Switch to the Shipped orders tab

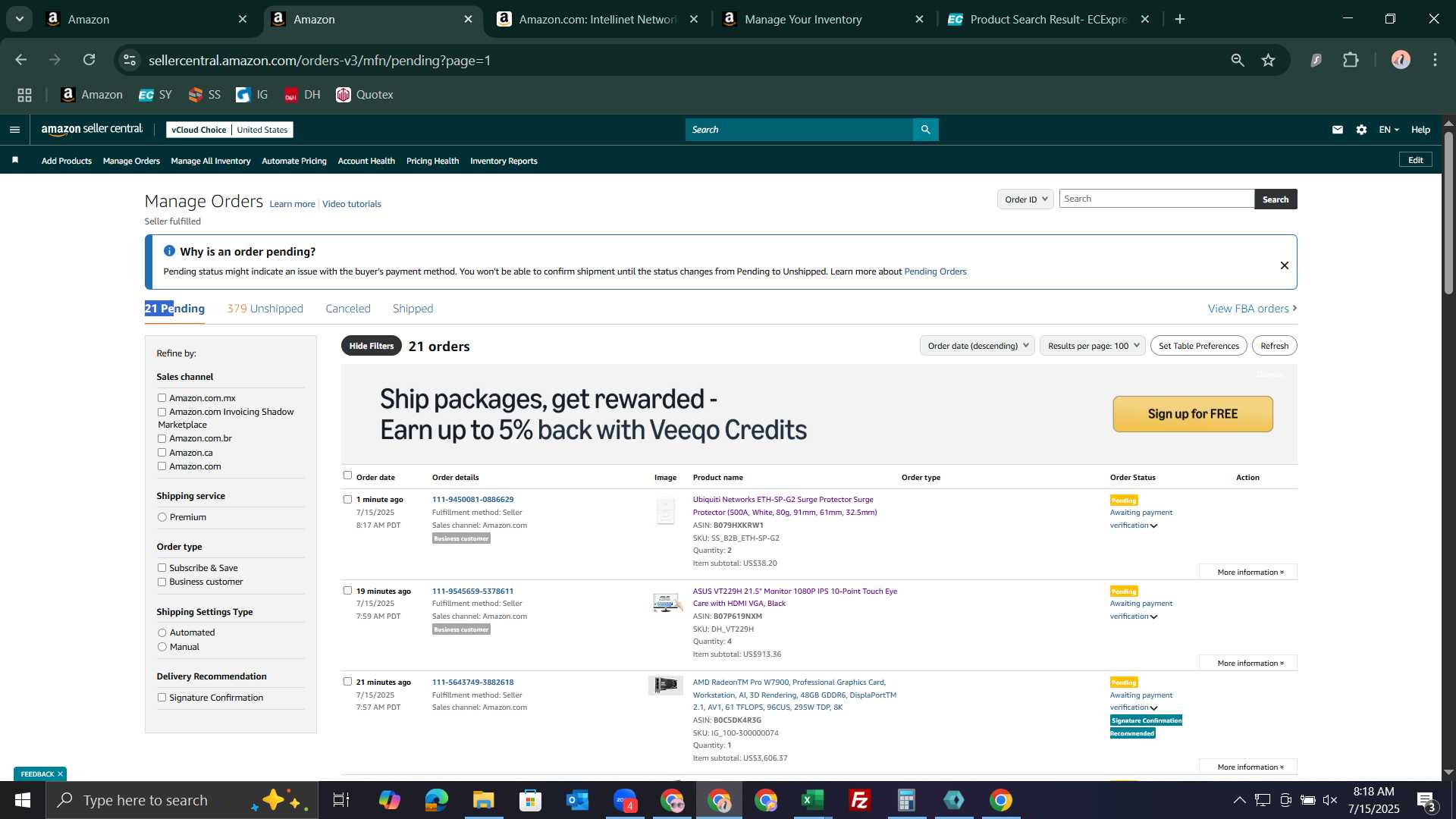tap(413, 309)
